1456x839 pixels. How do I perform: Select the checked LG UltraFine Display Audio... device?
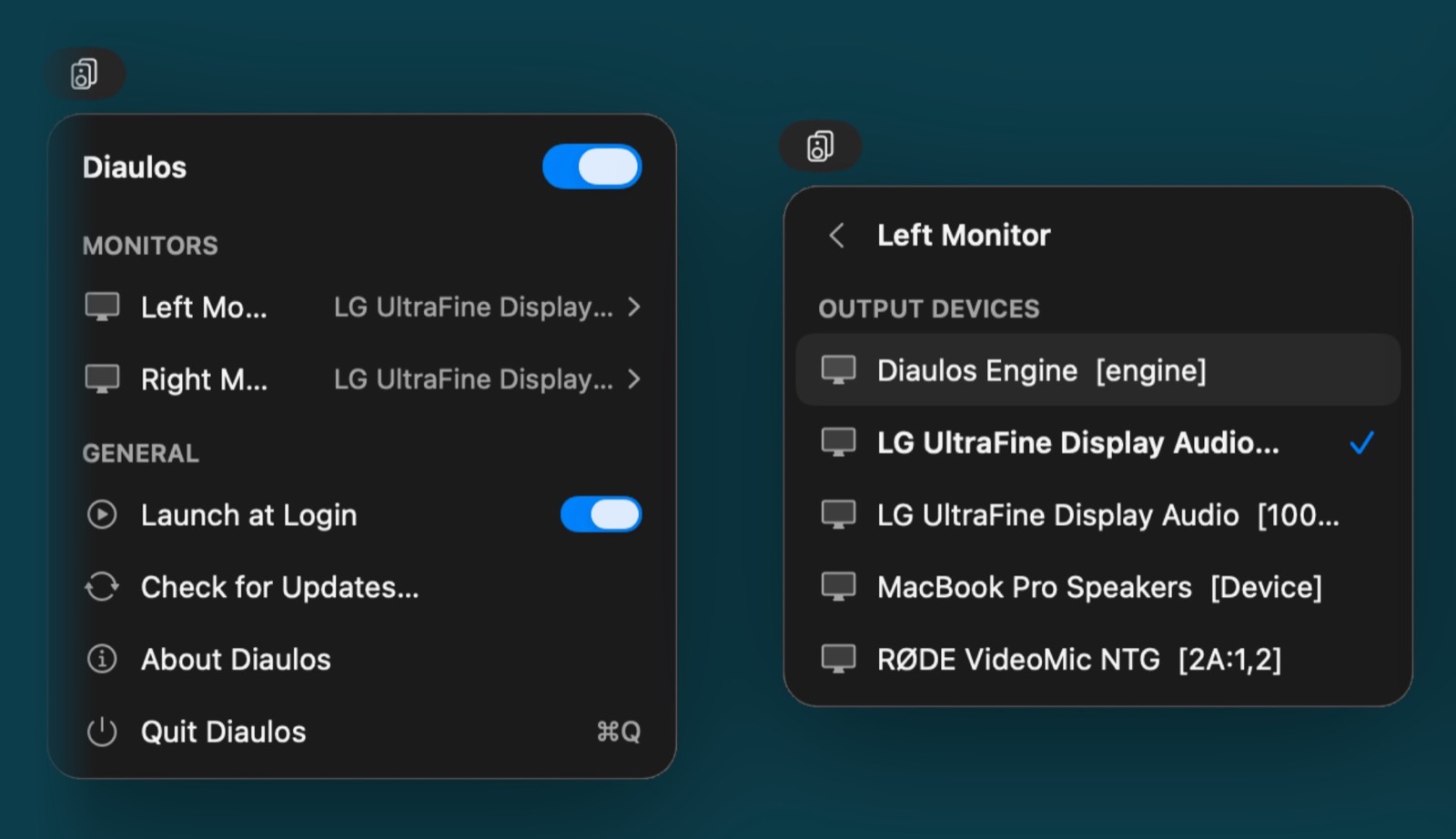click(1097, 443)
